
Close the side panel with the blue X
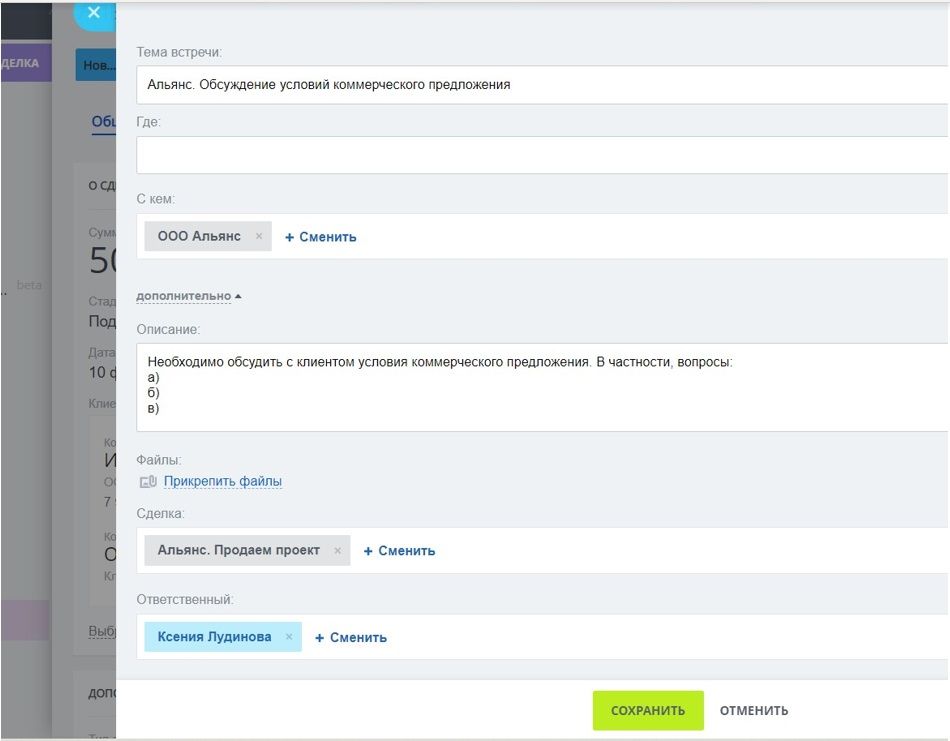coord(94,13)
